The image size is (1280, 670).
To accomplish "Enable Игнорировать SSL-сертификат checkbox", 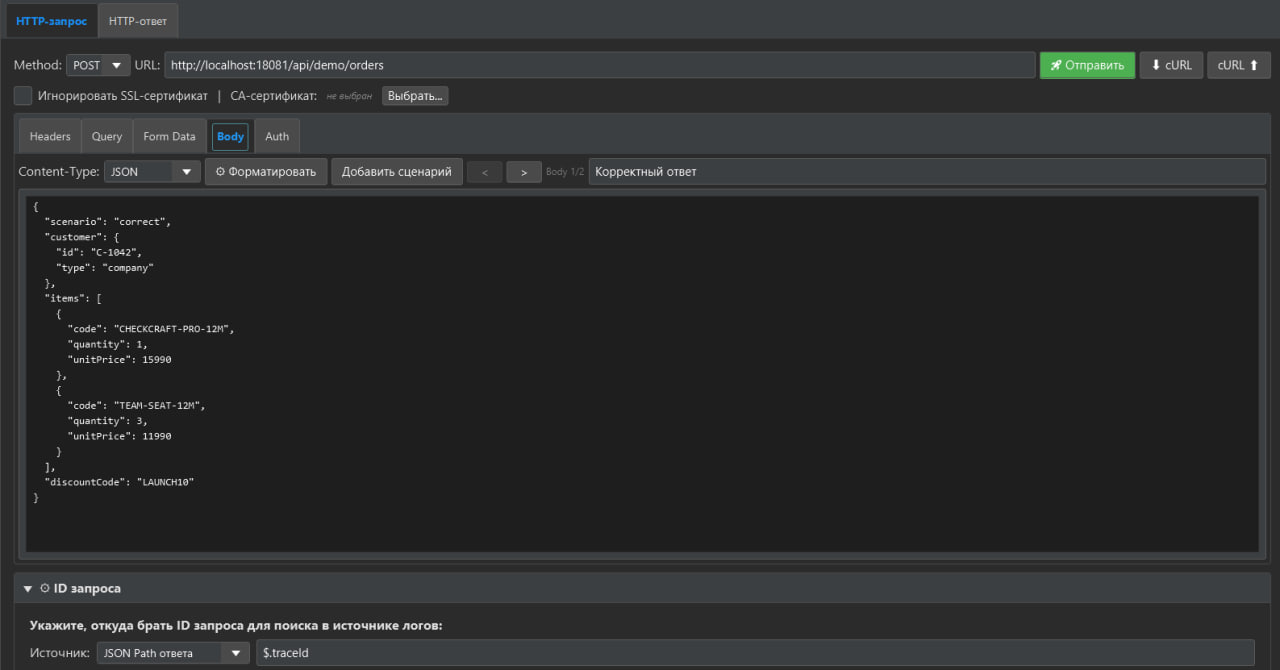I will pos(23,96).
